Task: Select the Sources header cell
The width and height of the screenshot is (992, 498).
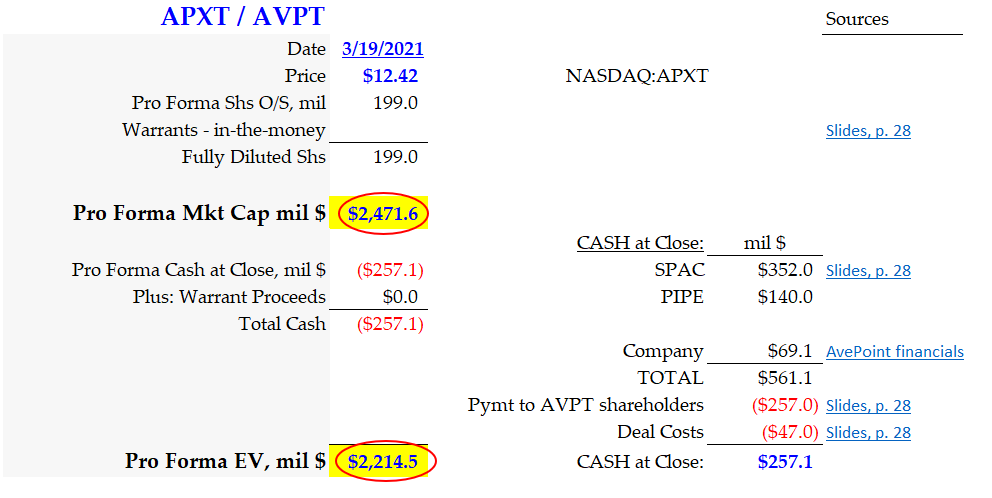Action: 857,19
